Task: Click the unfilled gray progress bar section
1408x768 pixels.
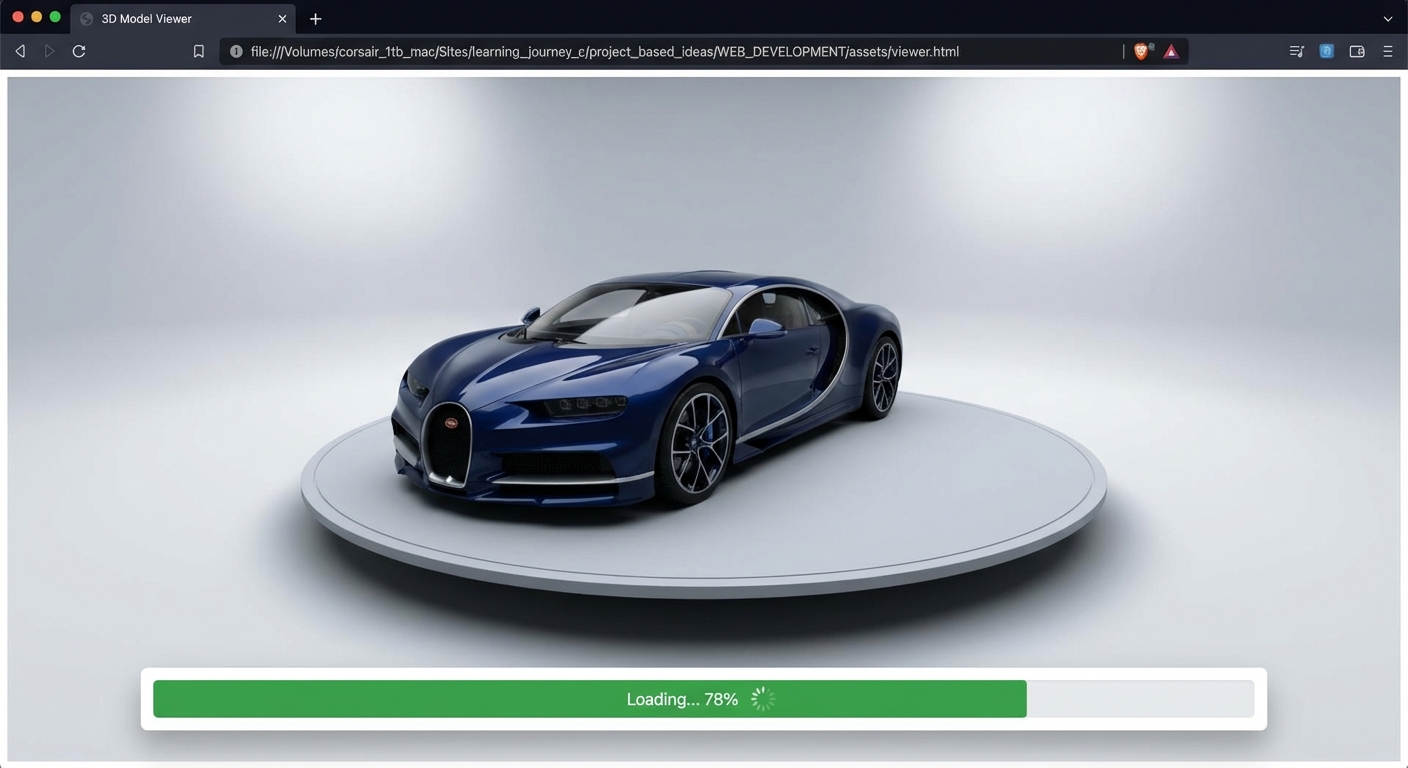Action: tap(1140, 699)
